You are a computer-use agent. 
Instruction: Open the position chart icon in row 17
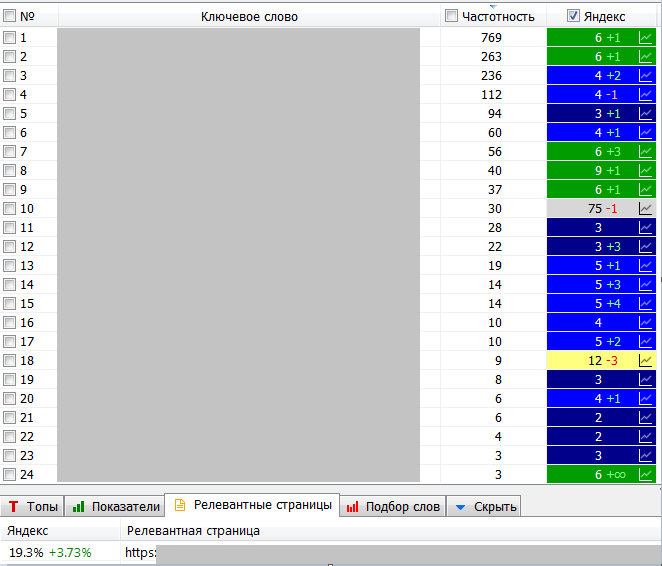pos(645,341)
